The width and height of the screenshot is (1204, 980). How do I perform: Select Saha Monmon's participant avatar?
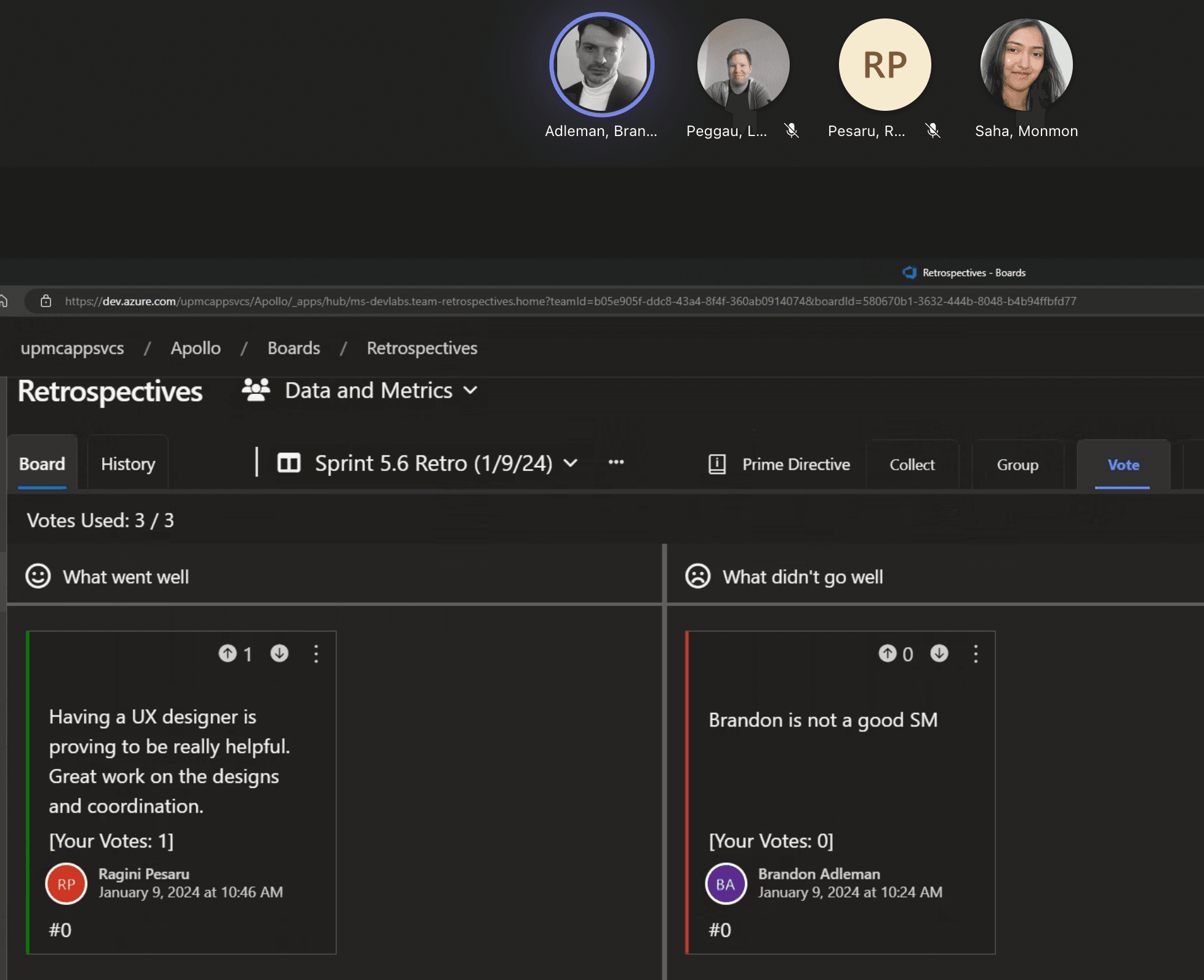(1026, 65)
